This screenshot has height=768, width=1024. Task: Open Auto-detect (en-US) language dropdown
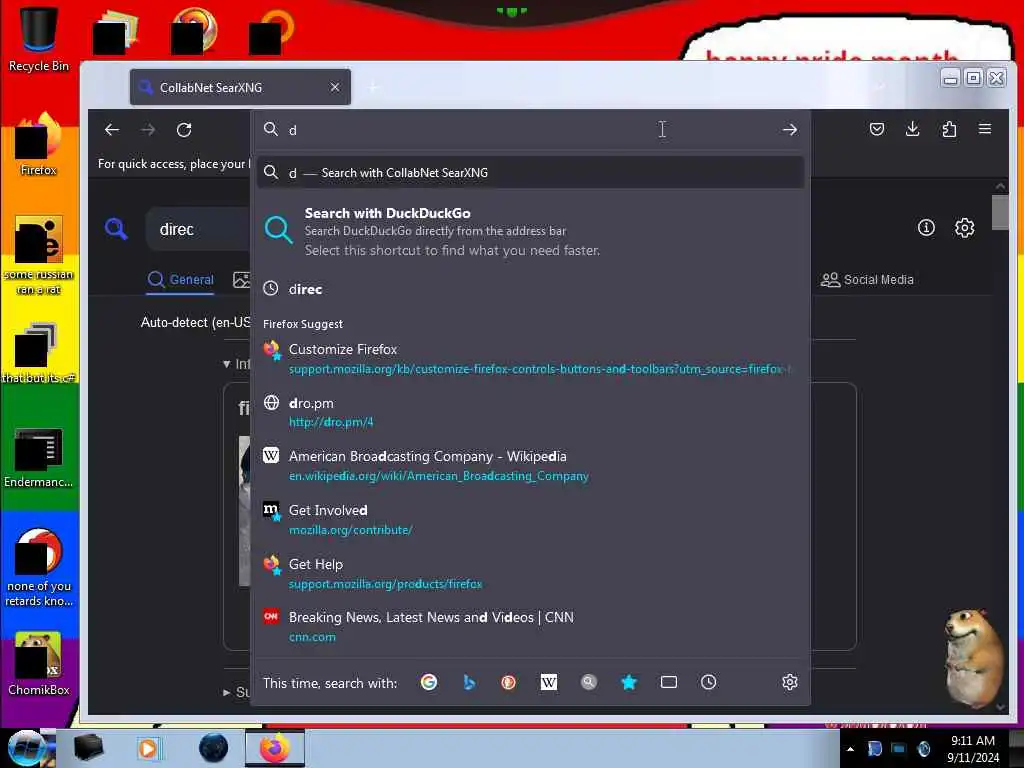195,322
